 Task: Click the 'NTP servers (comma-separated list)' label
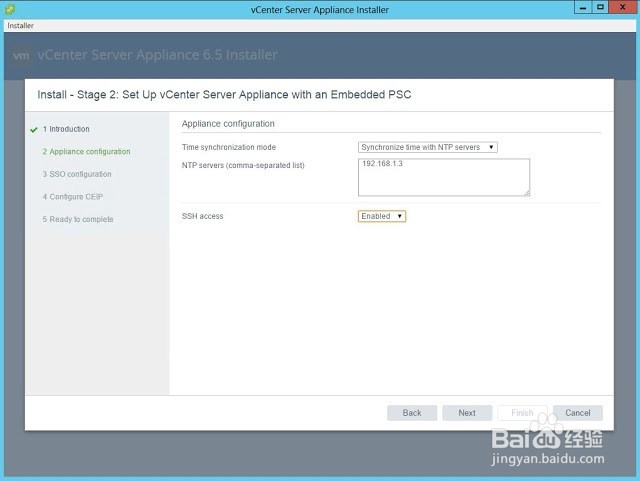(243, 165)
